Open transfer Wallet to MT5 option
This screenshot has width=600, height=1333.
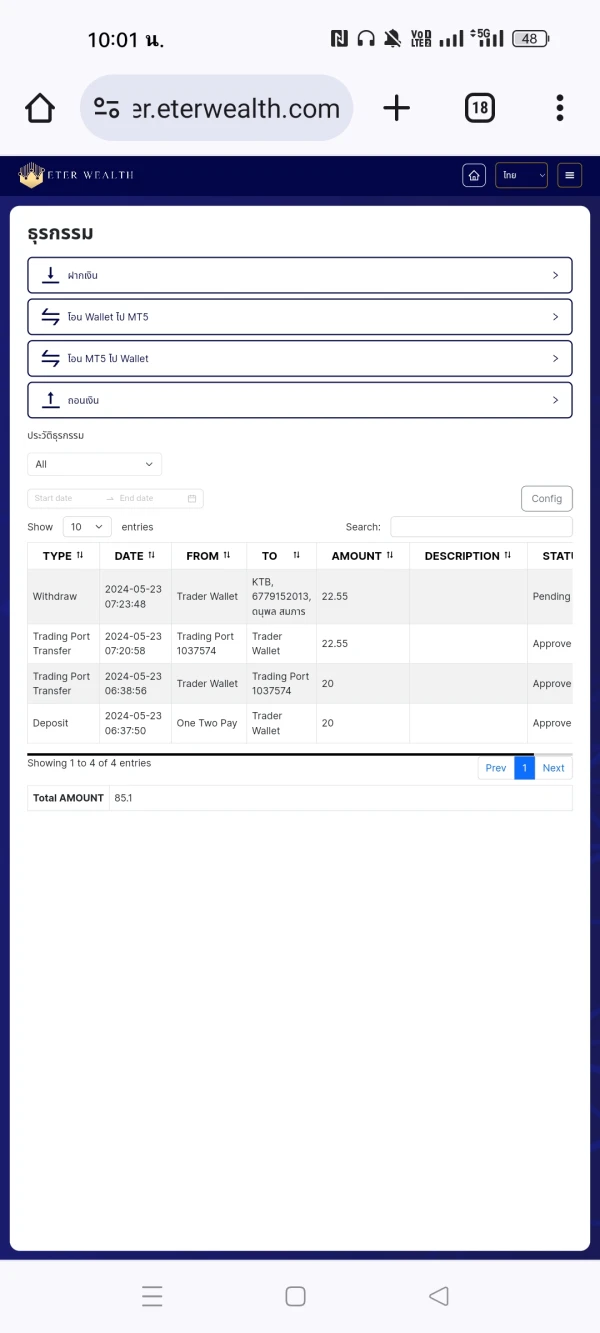click(300, 317)
